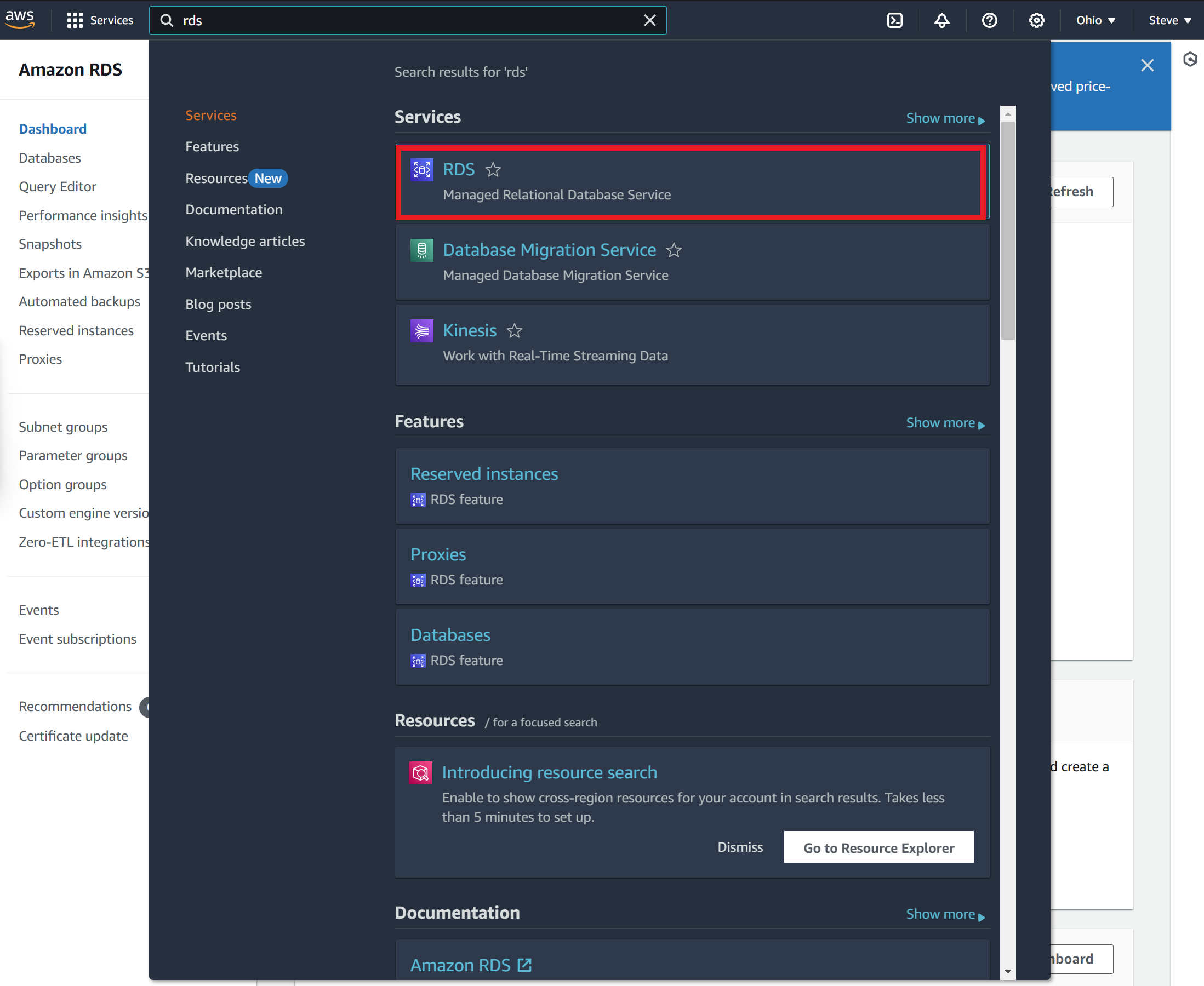The height and width of the screenshot is (986, 1204).
Task: Select Knowledge articles category
Action: point(245,242)
